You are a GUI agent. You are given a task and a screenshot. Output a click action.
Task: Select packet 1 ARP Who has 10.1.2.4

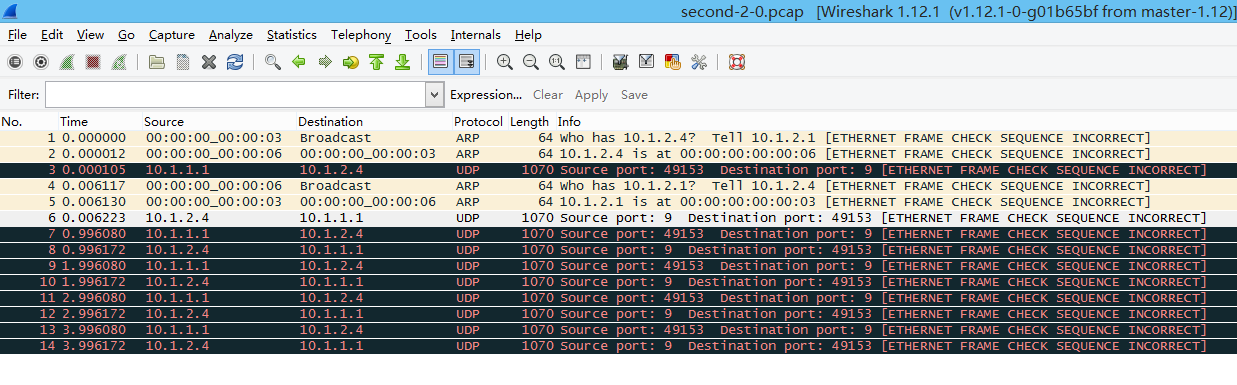click(x=618, y=138)
